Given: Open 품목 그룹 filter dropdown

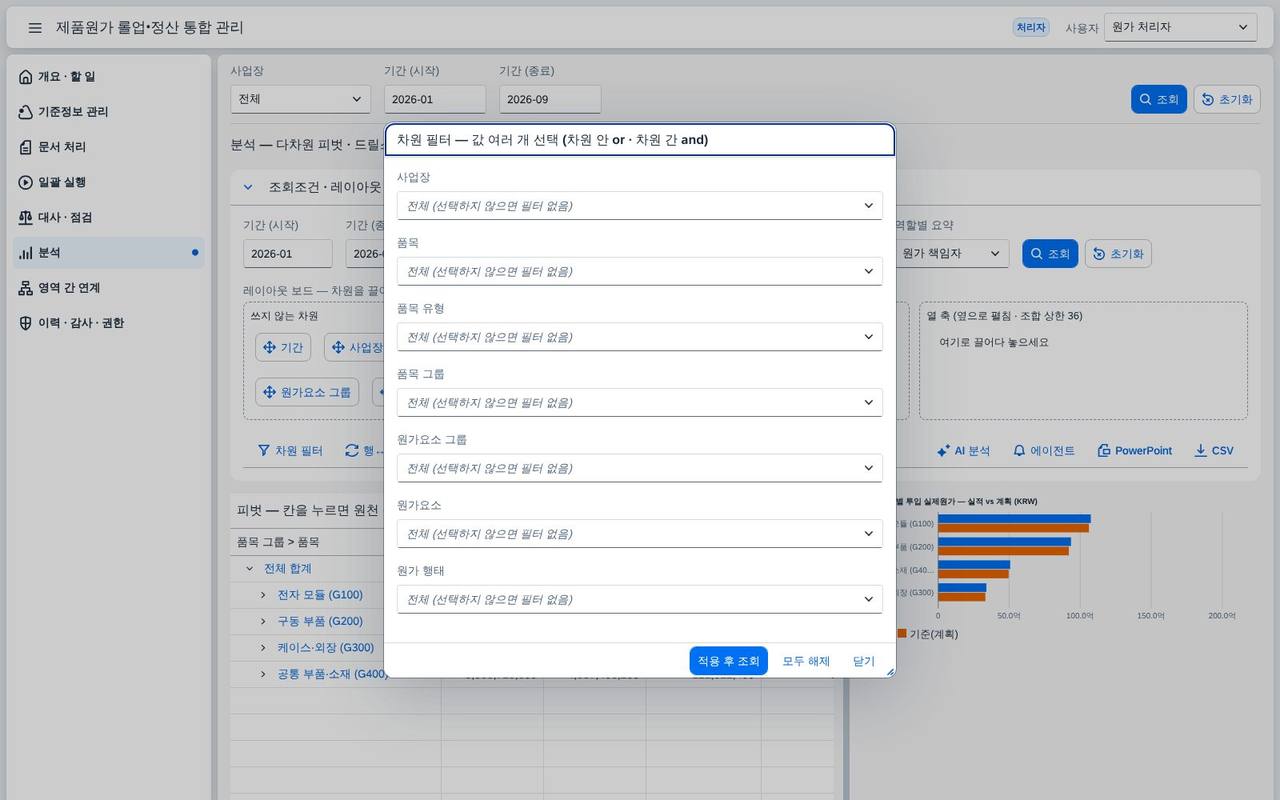Looking at the screenshot, I should tap(640, 402).
